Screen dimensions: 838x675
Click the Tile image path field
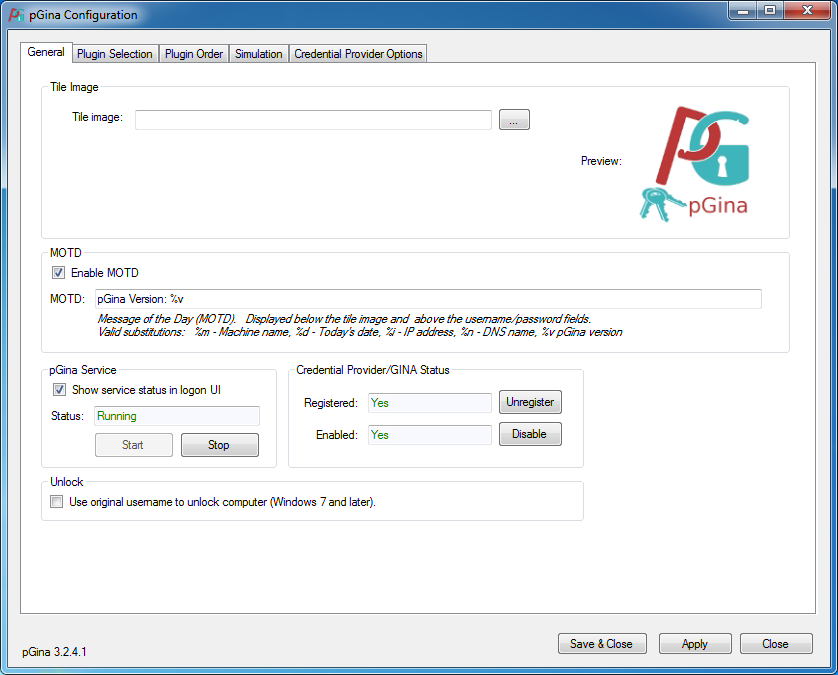313,120
